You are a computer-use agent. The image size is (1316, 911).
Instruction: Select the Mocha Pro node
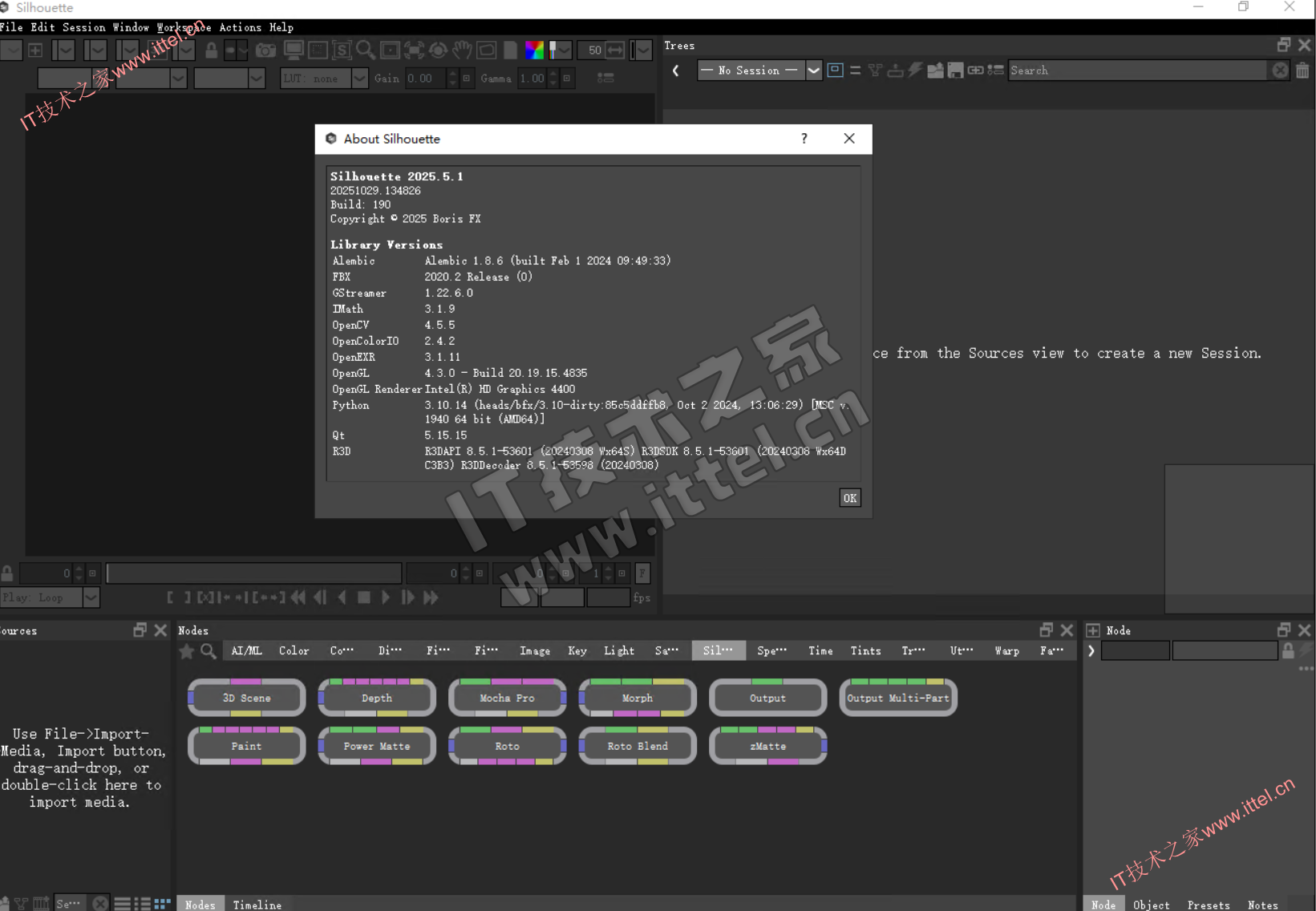point(507,698)
